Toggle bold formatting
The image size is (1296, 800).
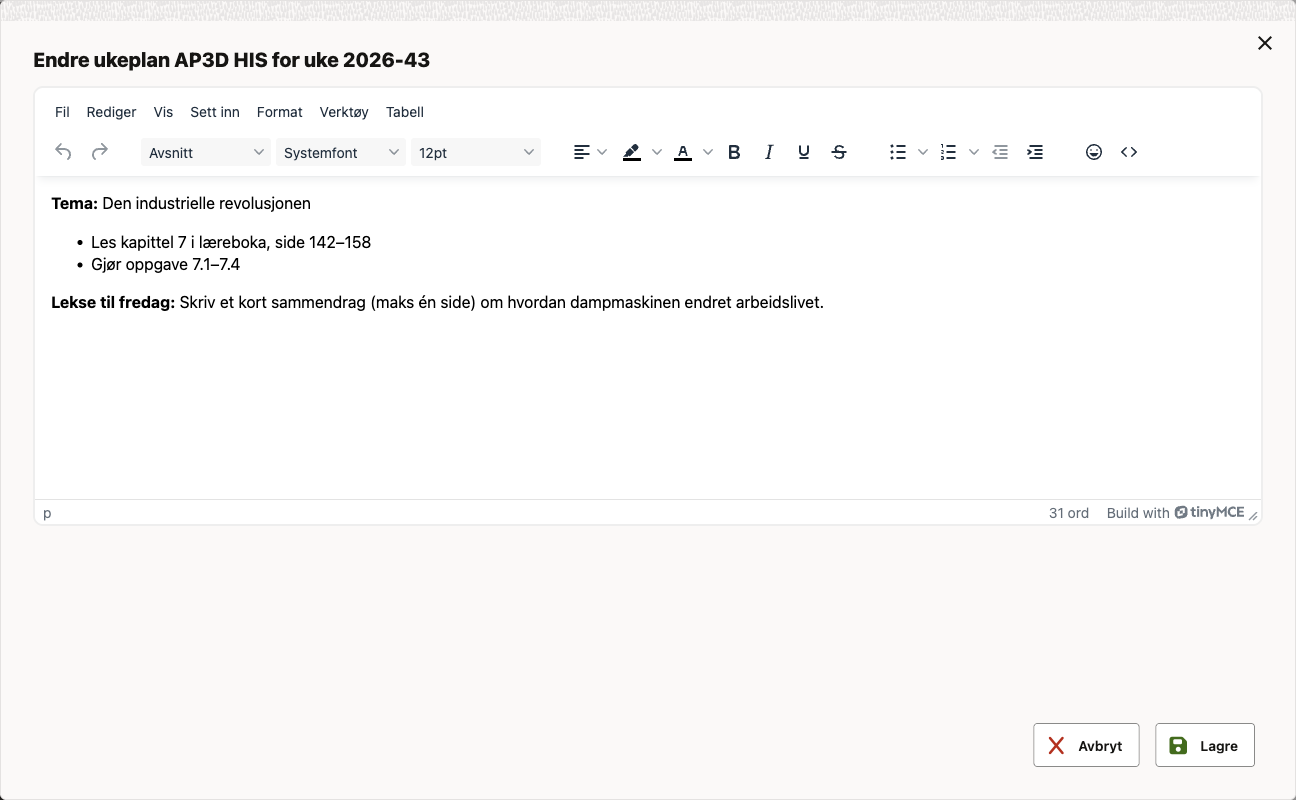pos(734,152)
